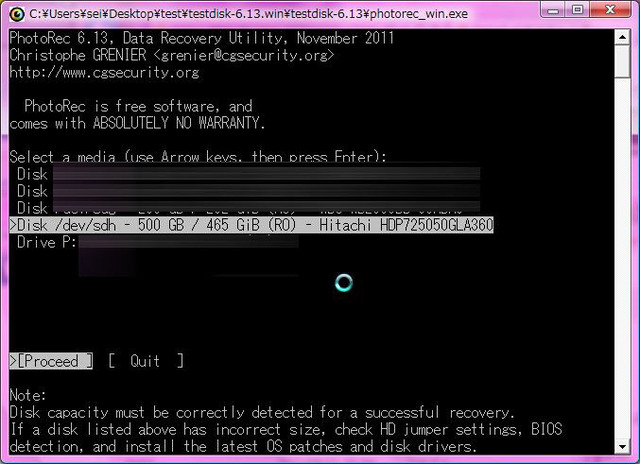Select the Quit option
640x464 pixels.
tap(146, 361)
